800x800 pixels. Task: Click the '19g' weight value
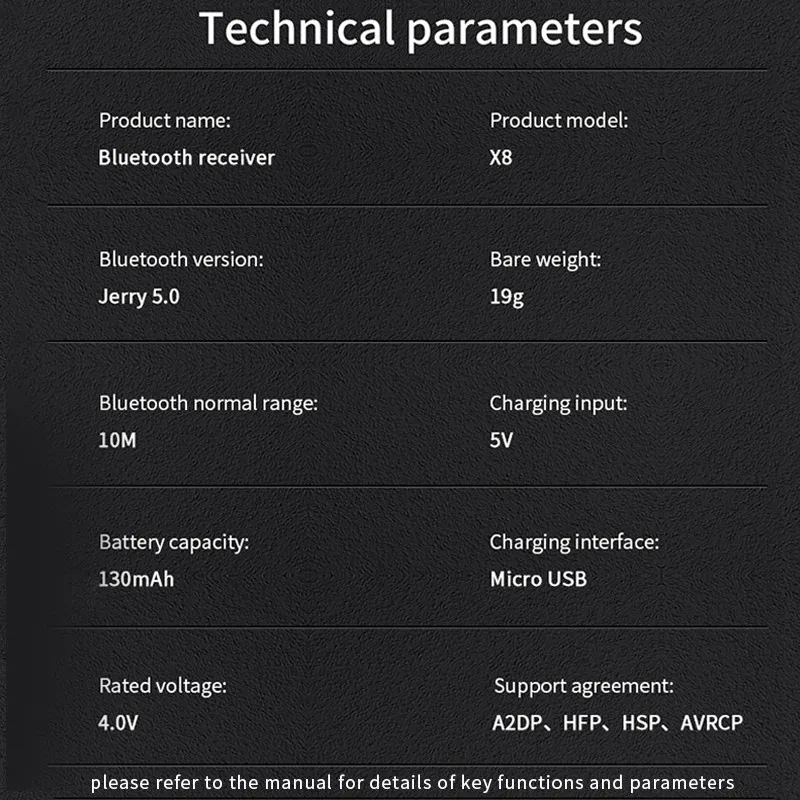click(x=507, y=297)
